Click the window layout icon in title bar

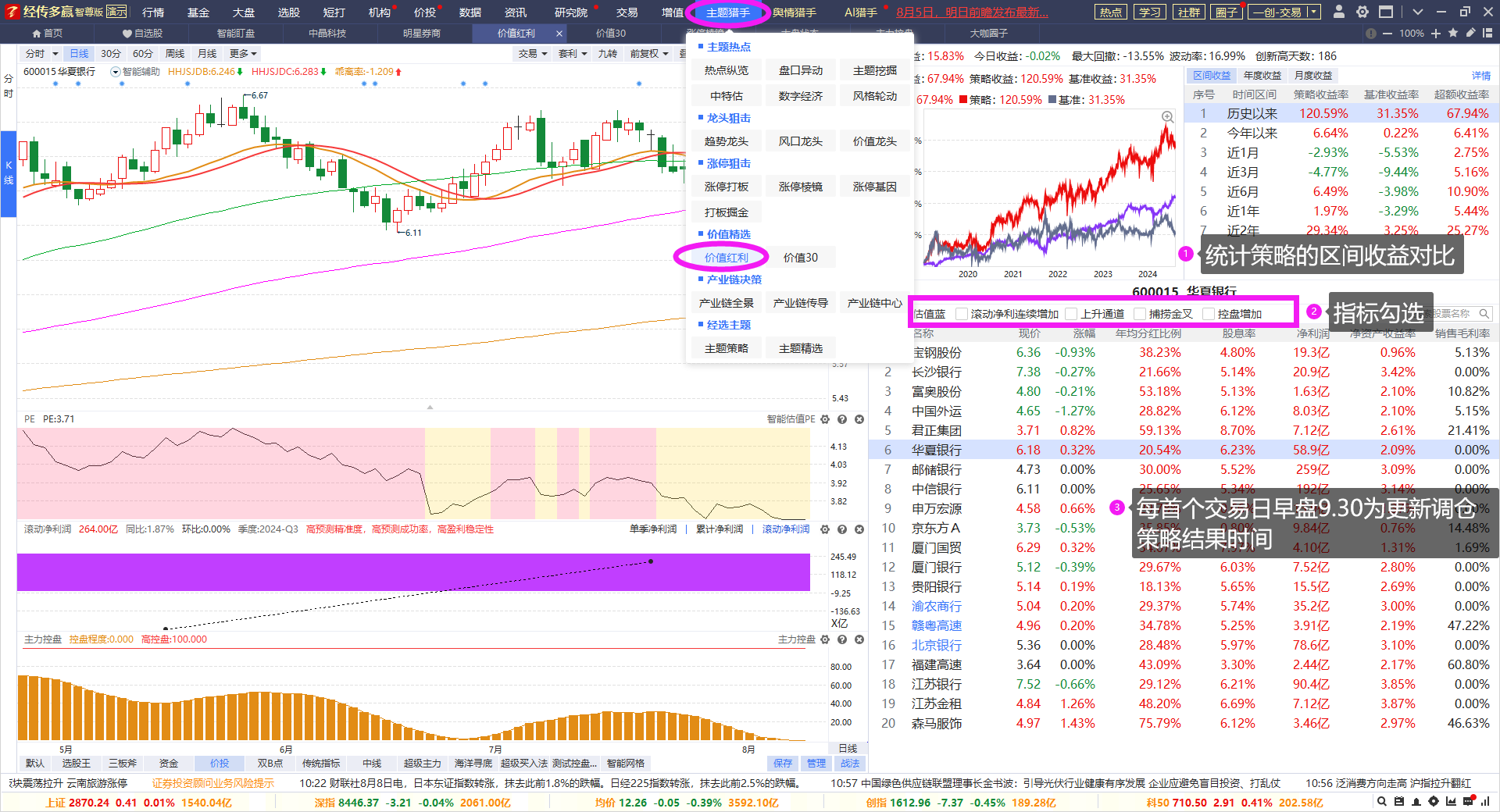(1386, 12)
